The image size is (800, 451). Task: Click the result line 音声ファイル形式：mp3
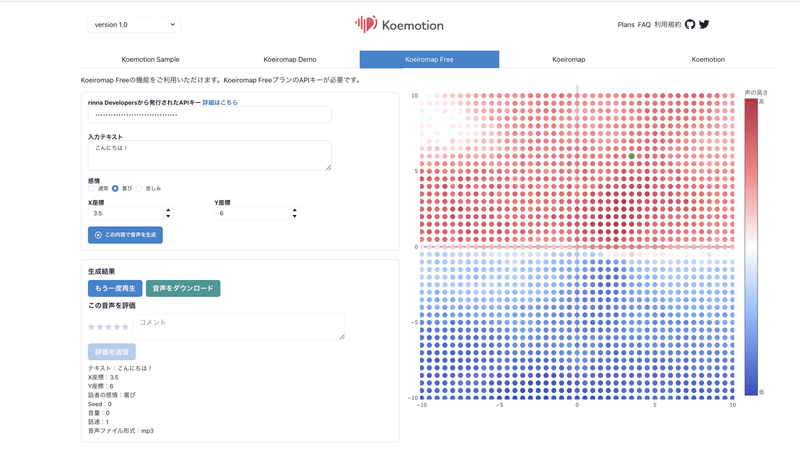pyautogui.click(x=120, y=431)
